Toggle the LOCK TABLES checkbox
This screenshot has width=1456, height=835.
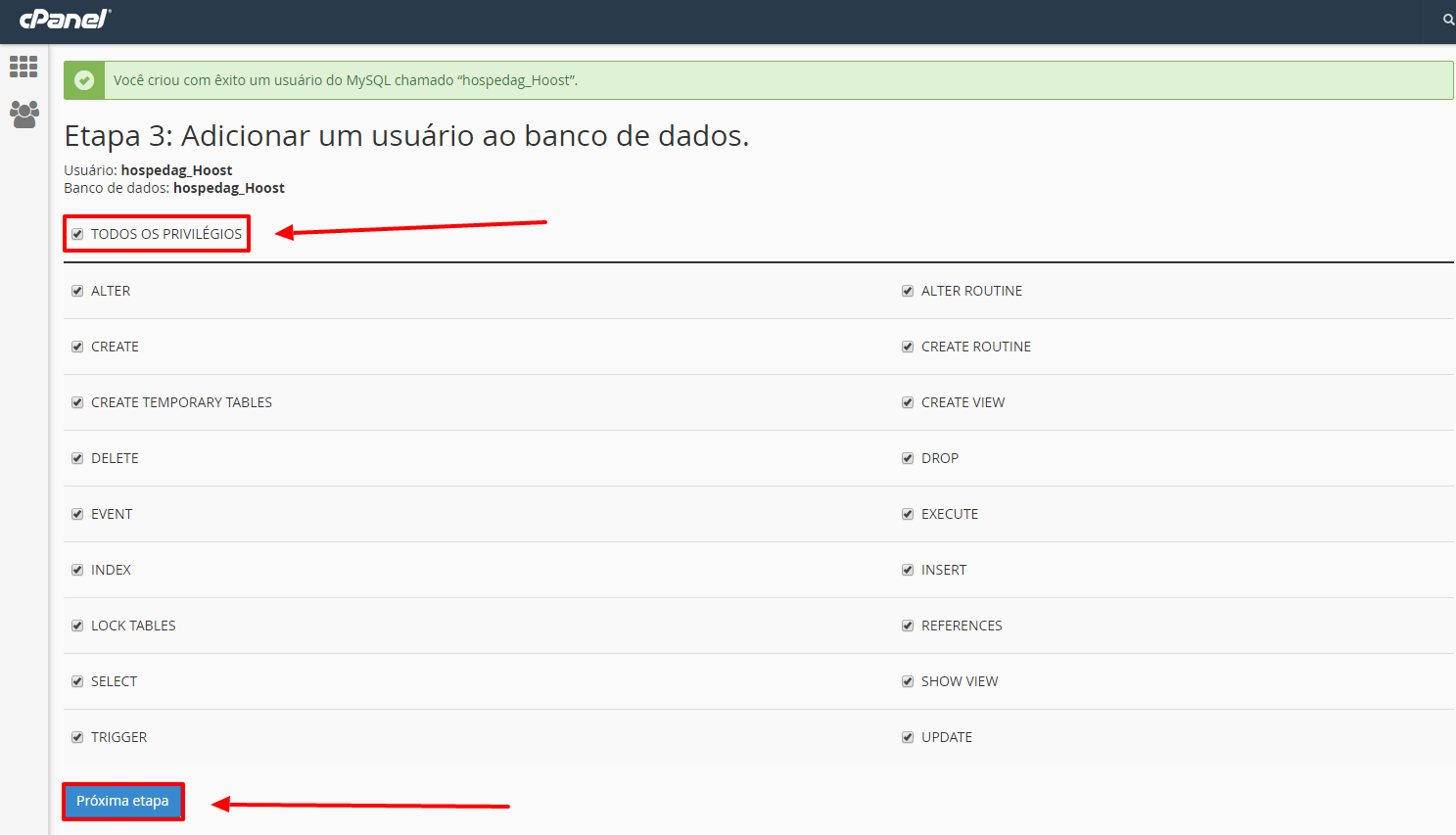[x=77, y=626]
